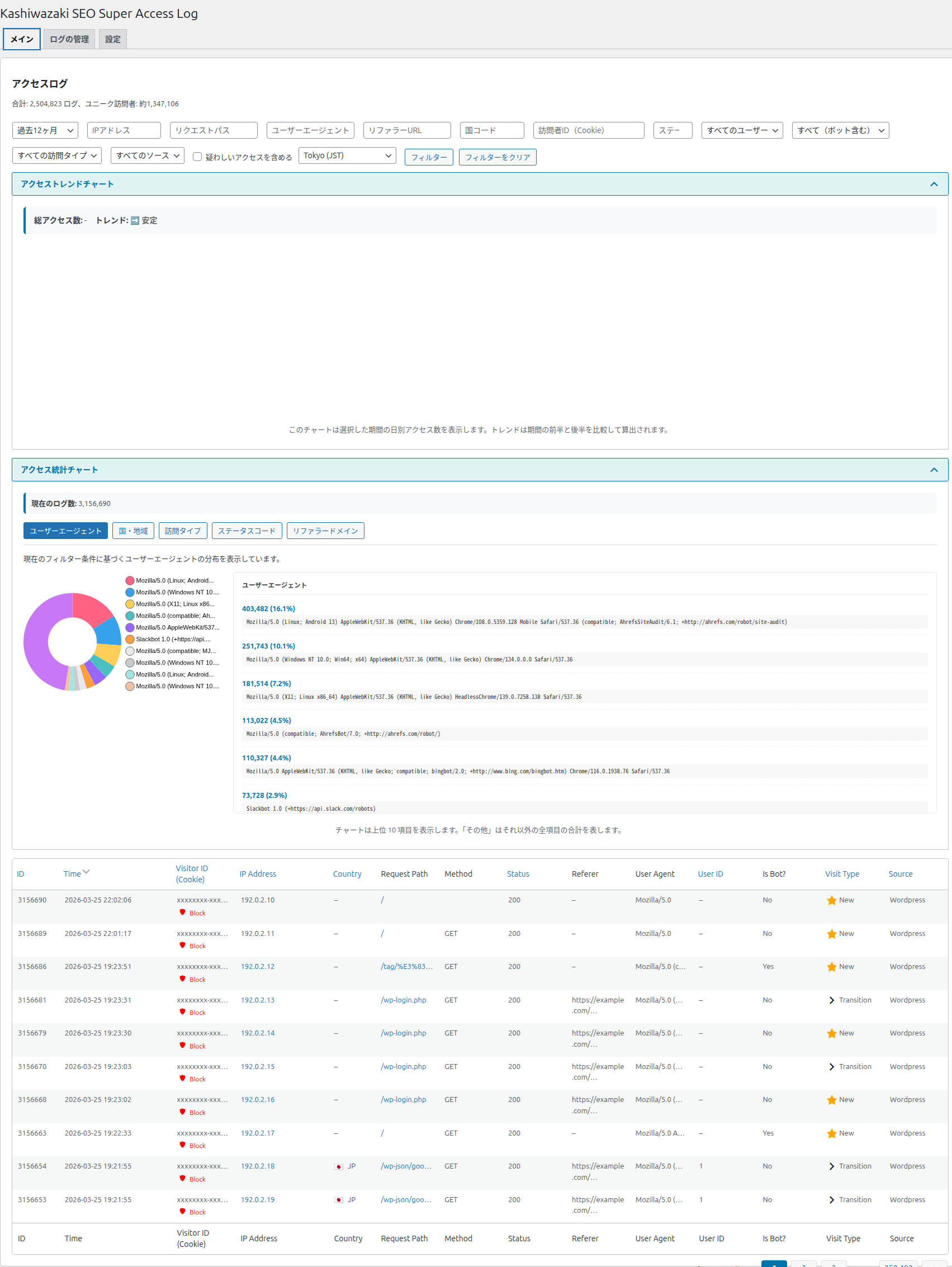Toggle the 疑わしいアクセスを含める checkbox

point(197,157)
